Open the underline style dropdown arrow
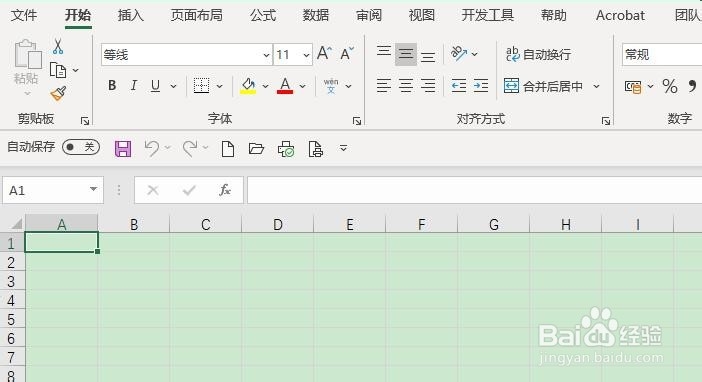 173,86
